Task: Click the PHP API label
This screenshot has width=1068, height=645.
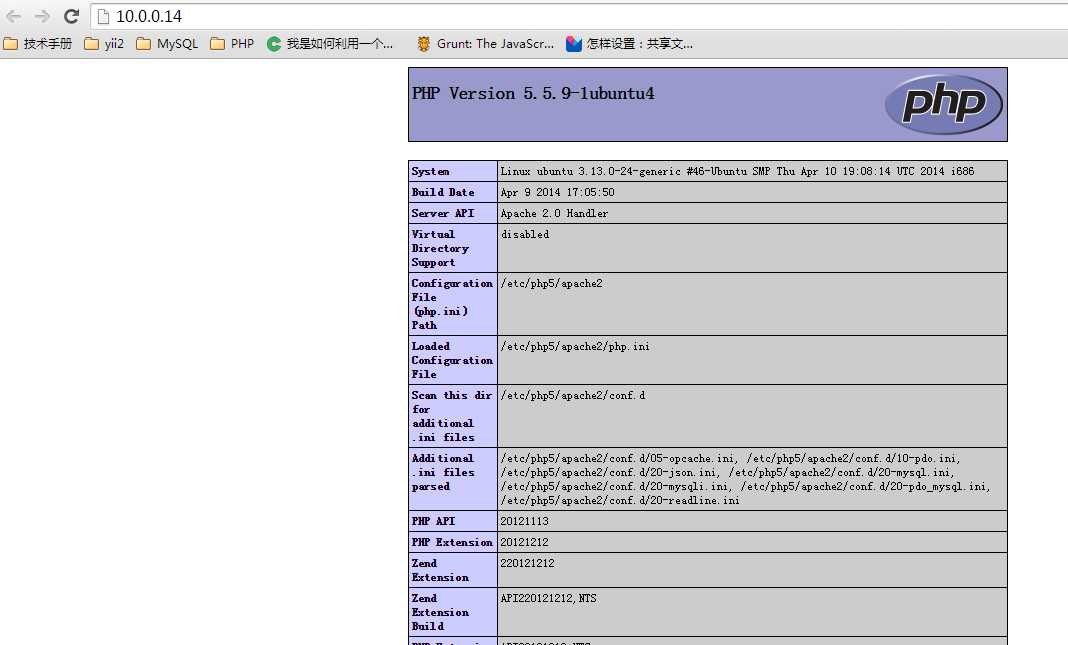Action: 433,521
